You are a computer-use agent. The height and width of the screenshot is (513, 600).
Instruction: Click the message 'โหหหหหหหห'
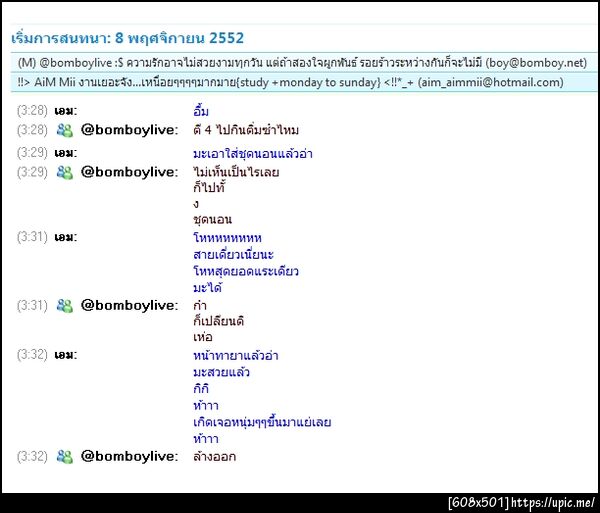[x=227, y=238]
